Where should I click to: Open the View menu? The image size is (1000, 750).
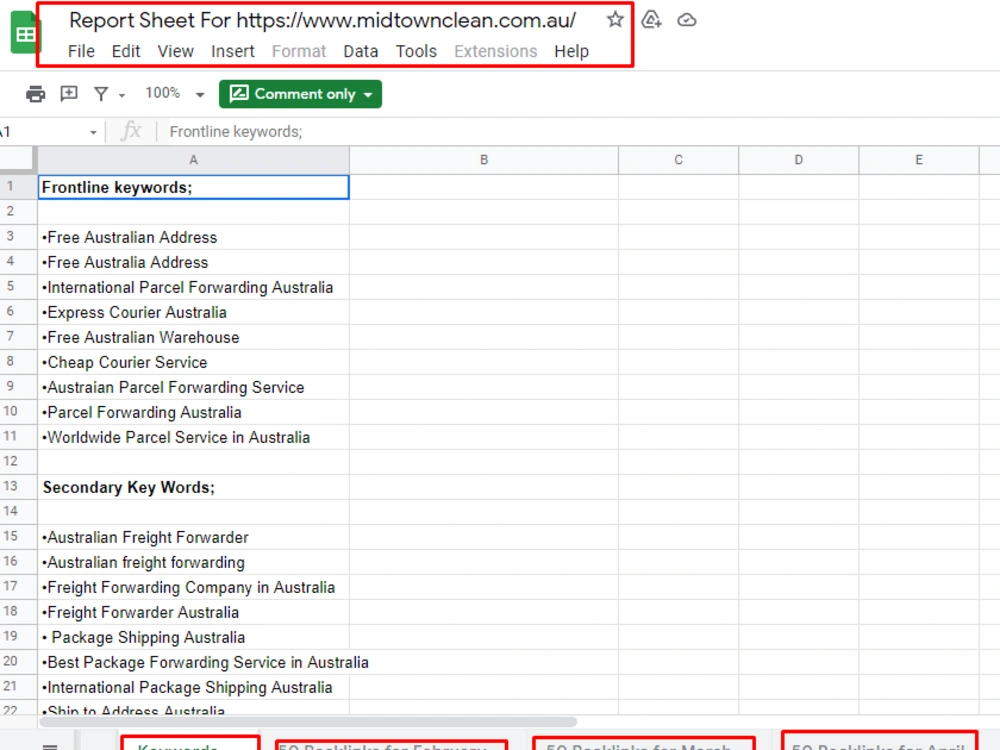175,51
